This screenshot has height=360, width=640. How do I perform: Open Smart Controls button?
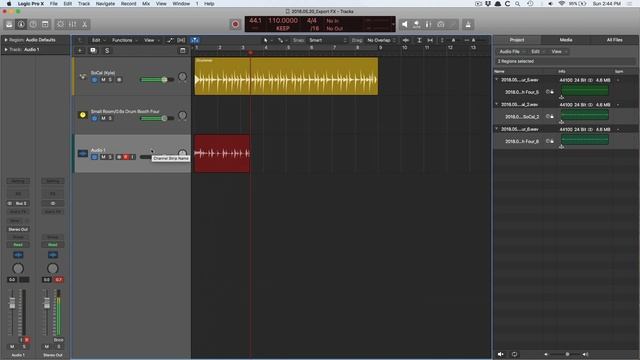click(x=60, y=24)
